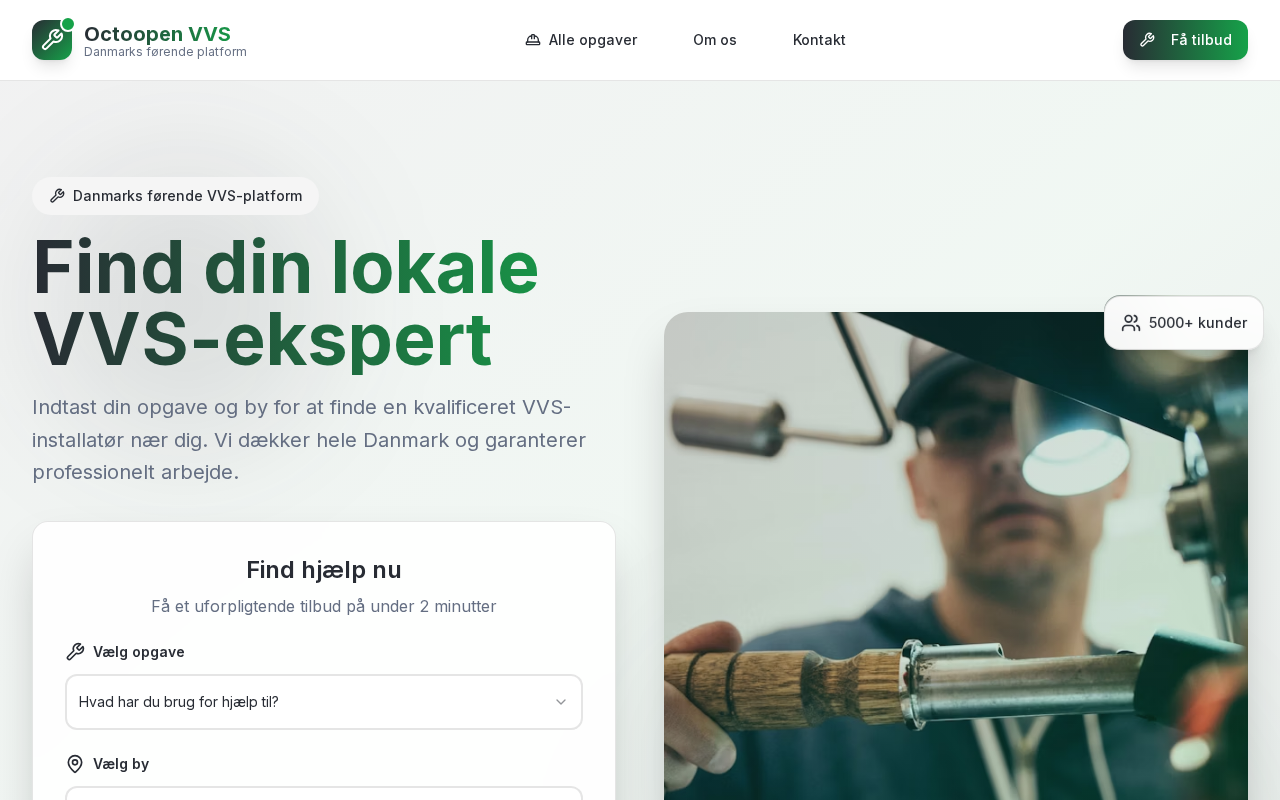Click the Vælg opgave field label
Viewport: 1280px width, 800px height.
click(x=139, y=652)
